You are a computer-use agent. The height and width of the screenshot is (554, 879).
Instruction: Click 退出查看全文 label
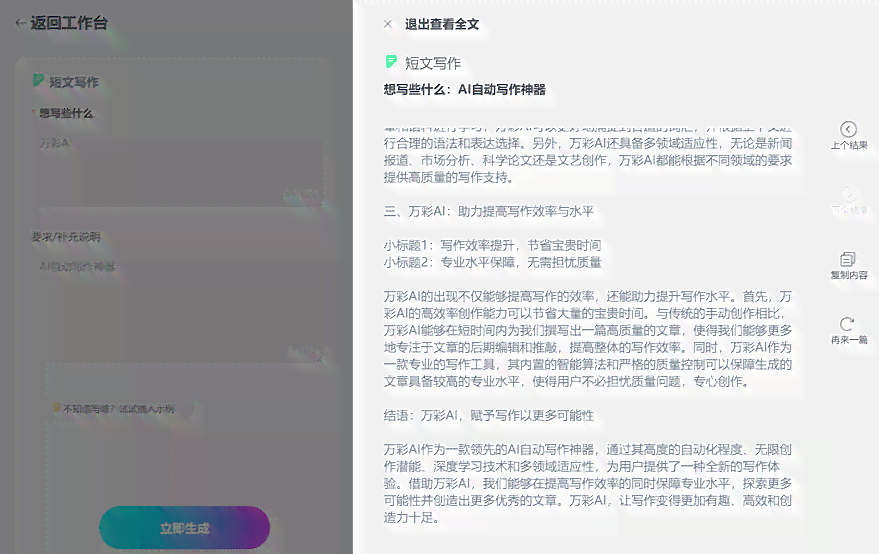[442, 24]
